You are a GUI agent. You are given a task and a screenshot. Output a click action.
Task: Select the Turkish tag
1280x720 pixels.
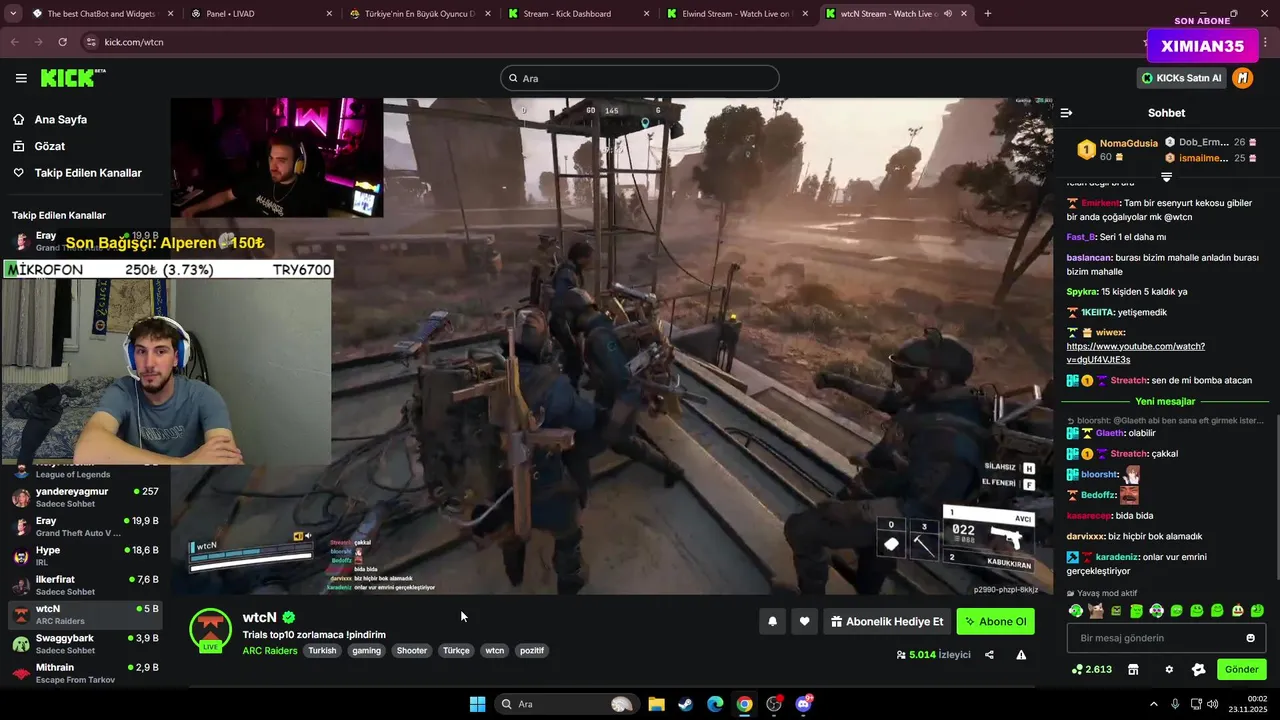322,651
